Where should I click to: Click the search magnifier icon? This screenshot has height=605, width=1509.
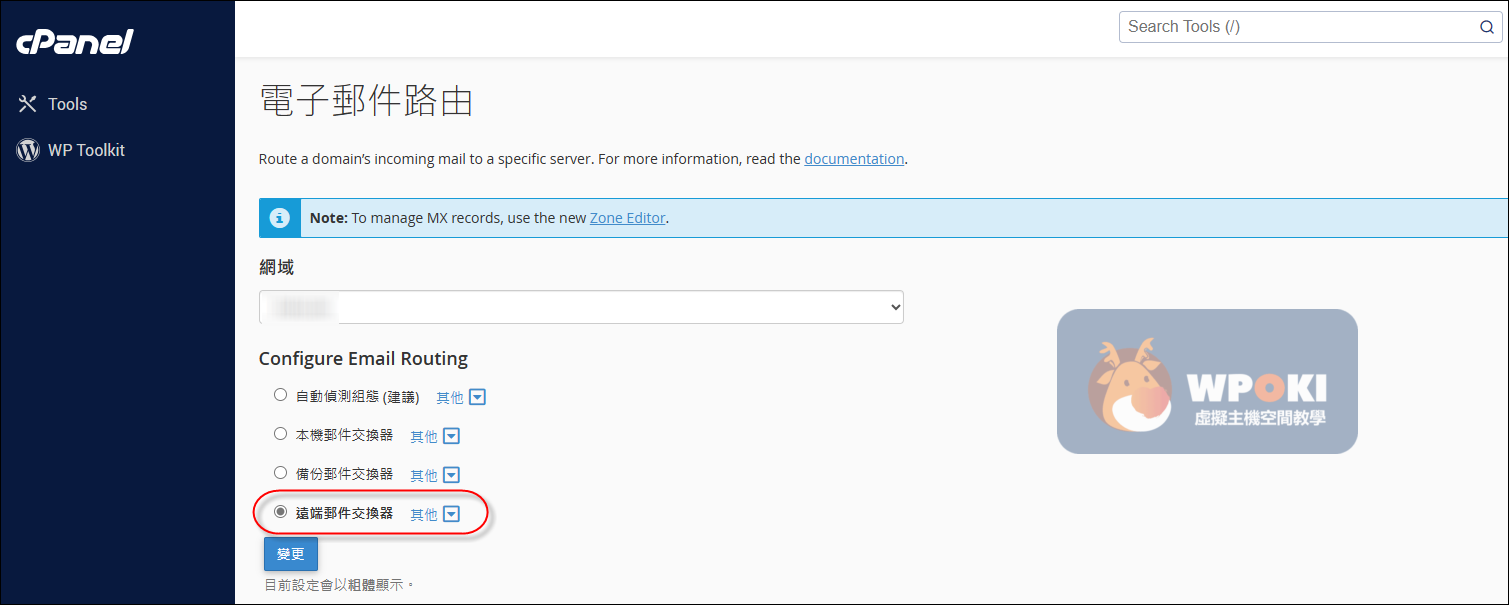click(1487, 27)
